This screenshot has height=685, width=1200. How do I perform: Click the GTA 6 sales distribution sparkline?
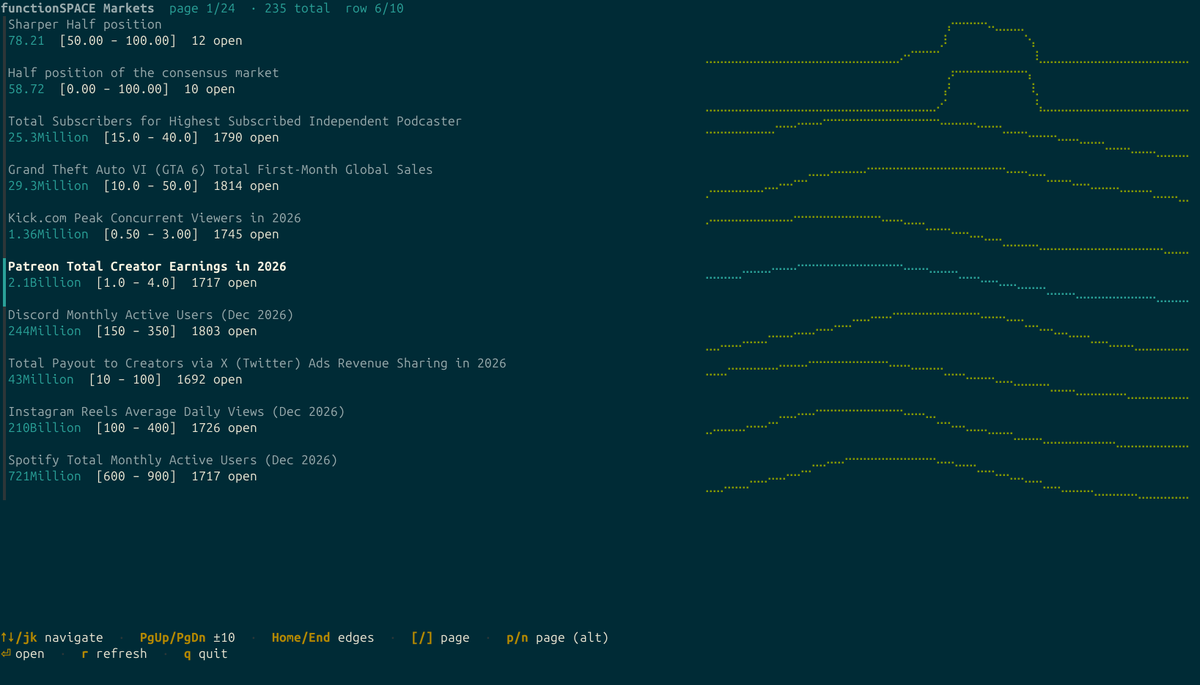[x=947, y=186]
